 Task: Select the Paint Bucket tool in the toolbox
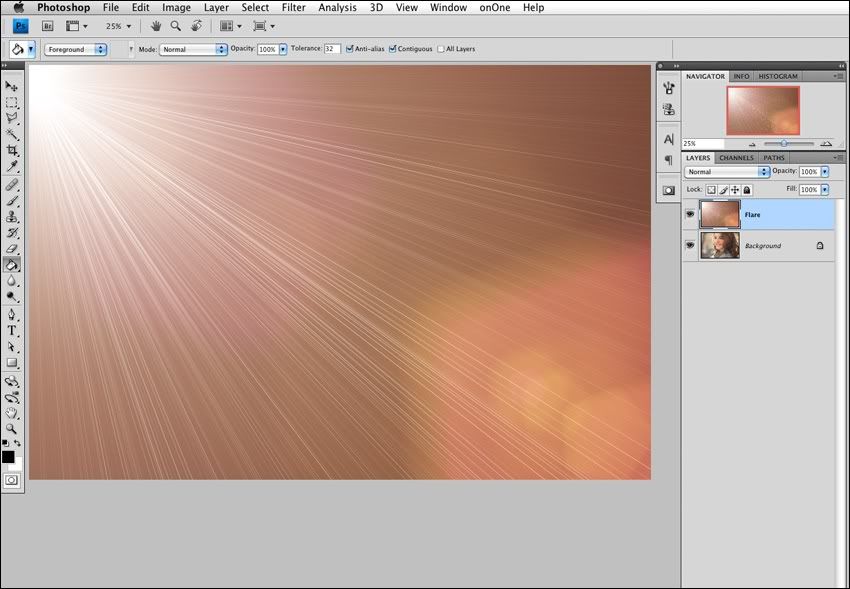pyautogui.click(x=11, y=265)
